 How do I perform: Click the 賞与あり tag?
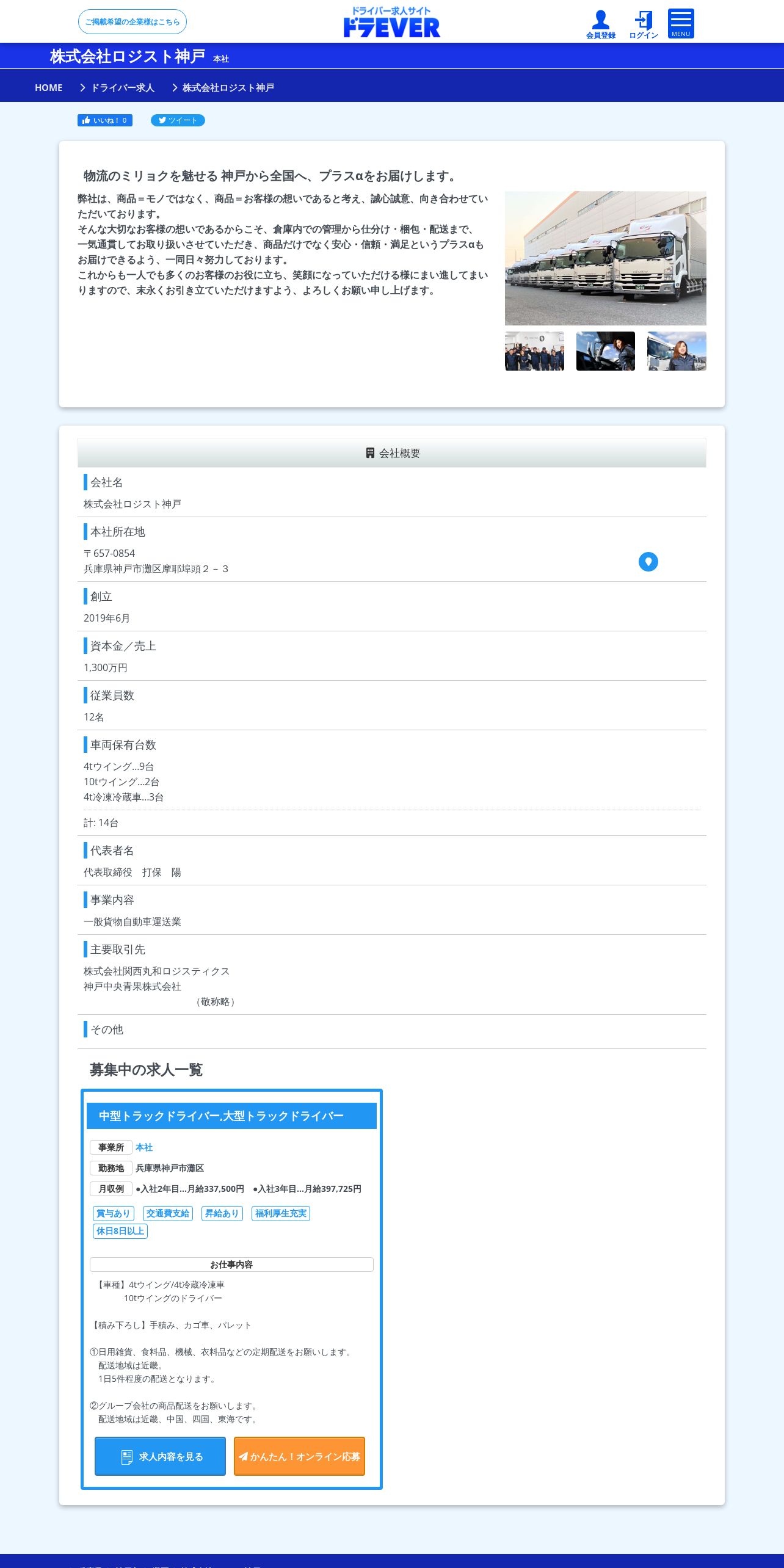click(114, 1213)
